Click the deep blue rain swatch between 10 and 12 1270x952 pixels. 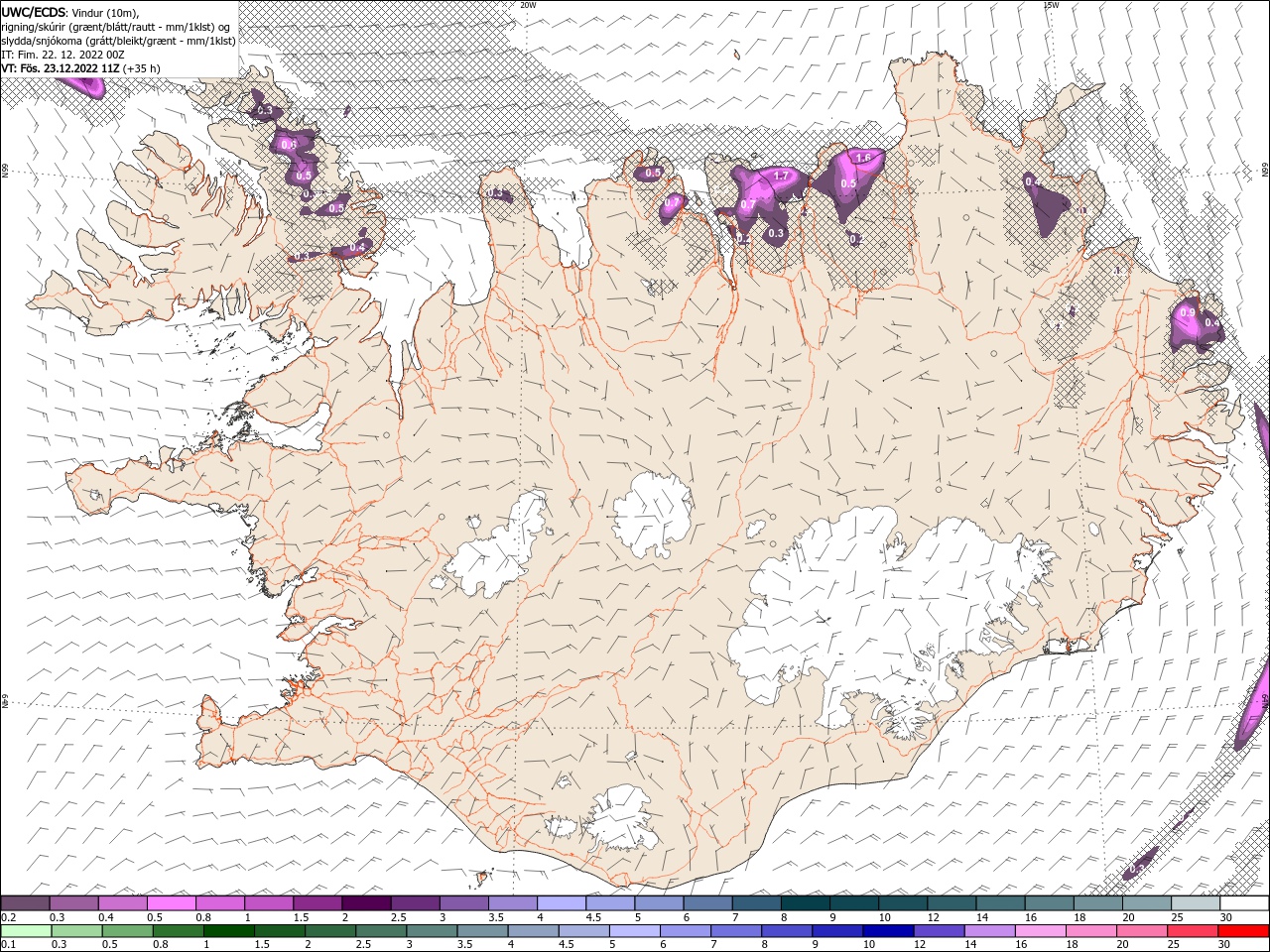pos(888,931)
